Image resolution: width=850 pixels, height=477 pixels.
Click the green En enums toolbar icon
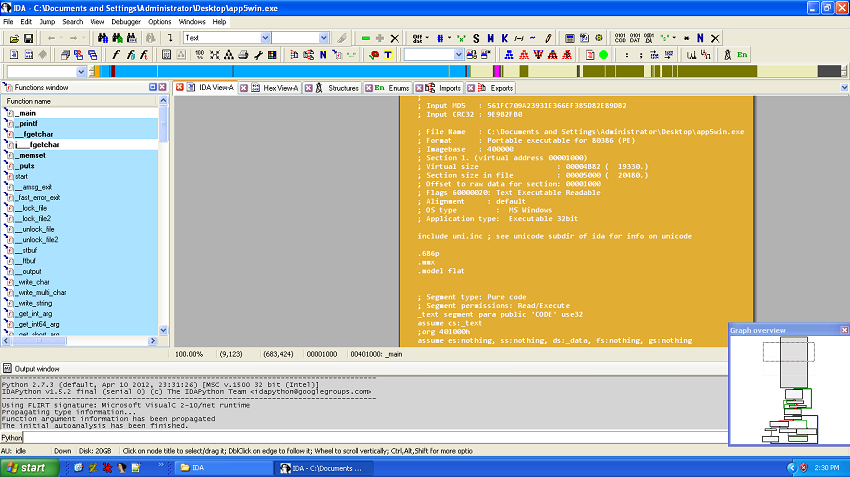(x=742, y=55)
